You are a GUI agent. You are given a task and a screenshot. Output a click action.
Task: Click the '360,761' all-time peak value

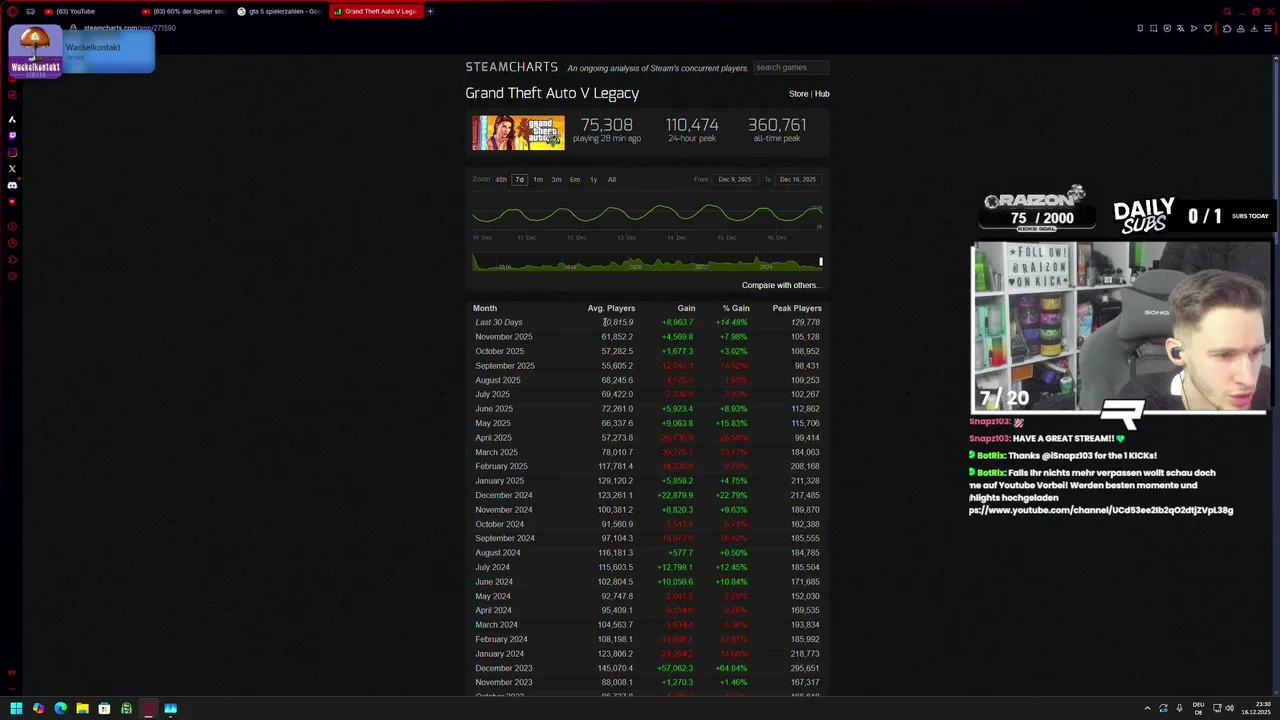click(777, 125)
